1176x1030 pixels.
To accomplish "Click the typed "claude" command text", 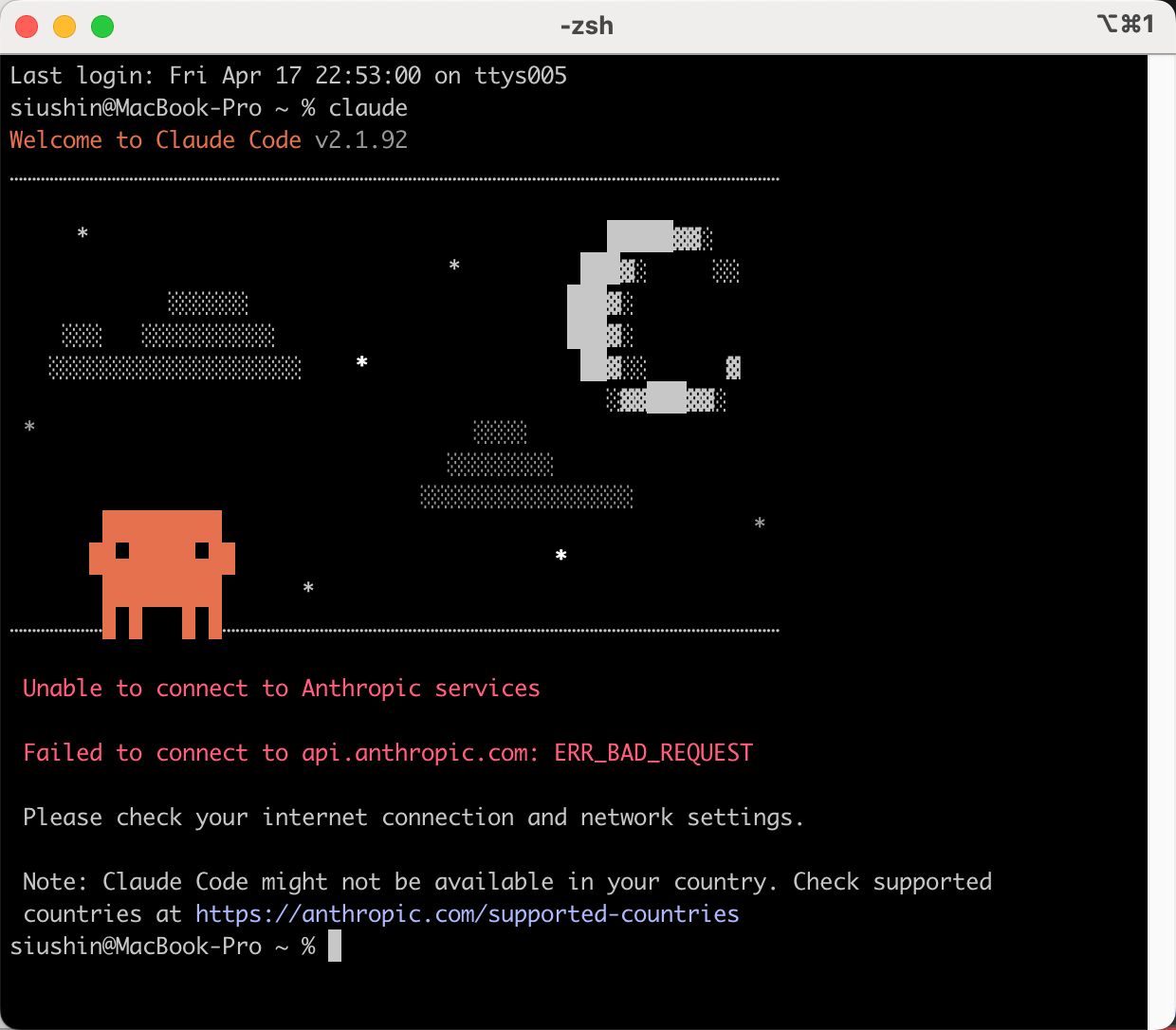I will 368,108.
